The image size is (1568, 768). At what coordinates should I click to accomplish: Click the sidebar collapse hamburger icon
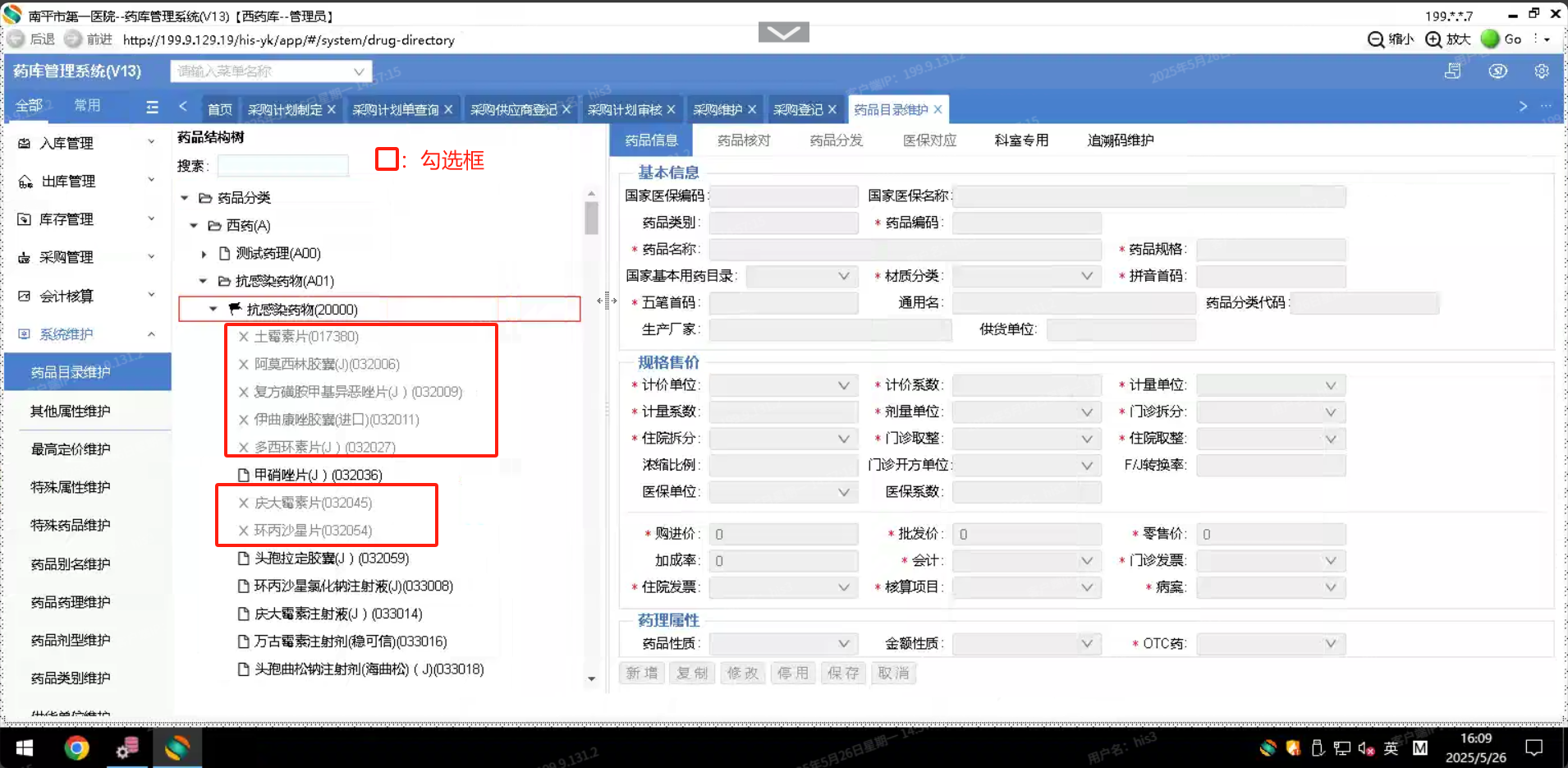pyautogui.click(x=152, y=107)
